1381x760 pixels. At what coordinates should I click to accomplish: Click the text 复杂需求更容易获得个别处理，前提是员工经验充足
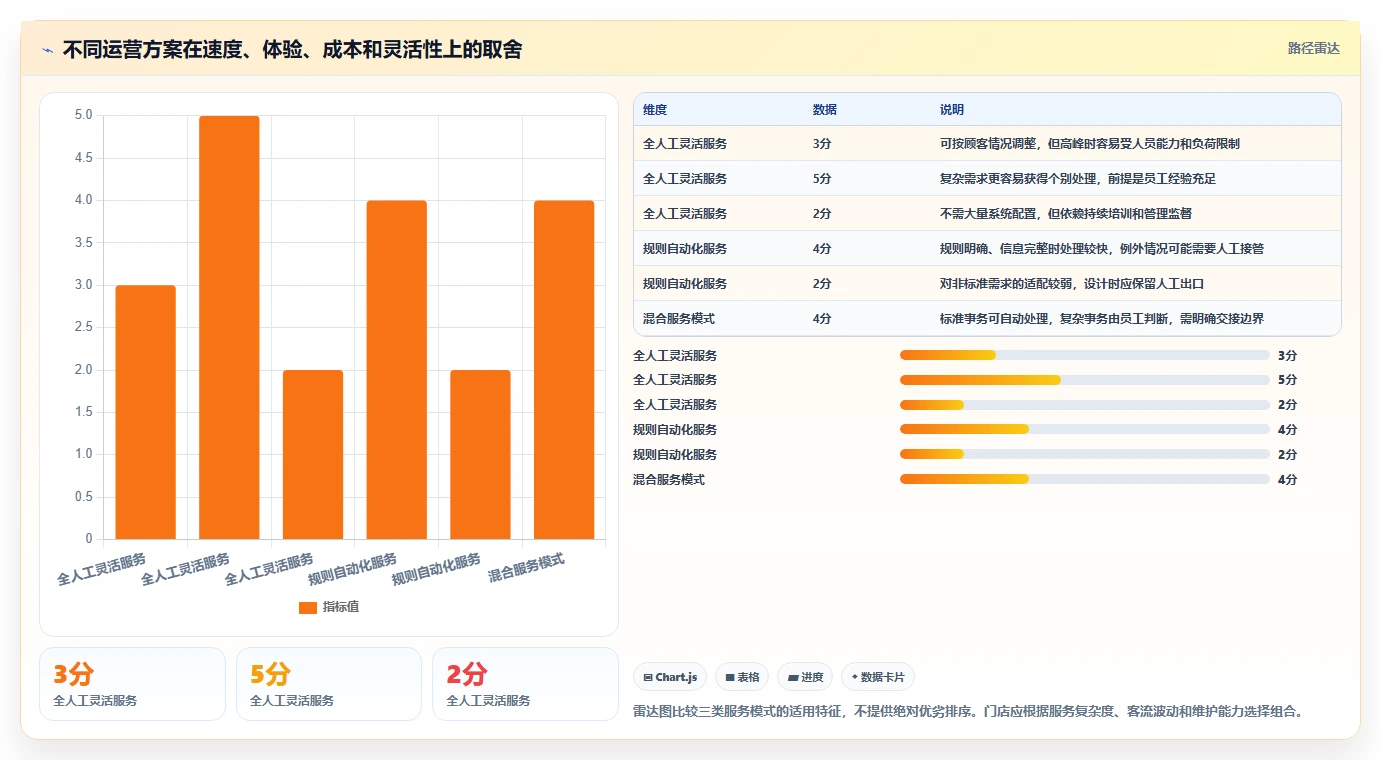coord(1078,179)
